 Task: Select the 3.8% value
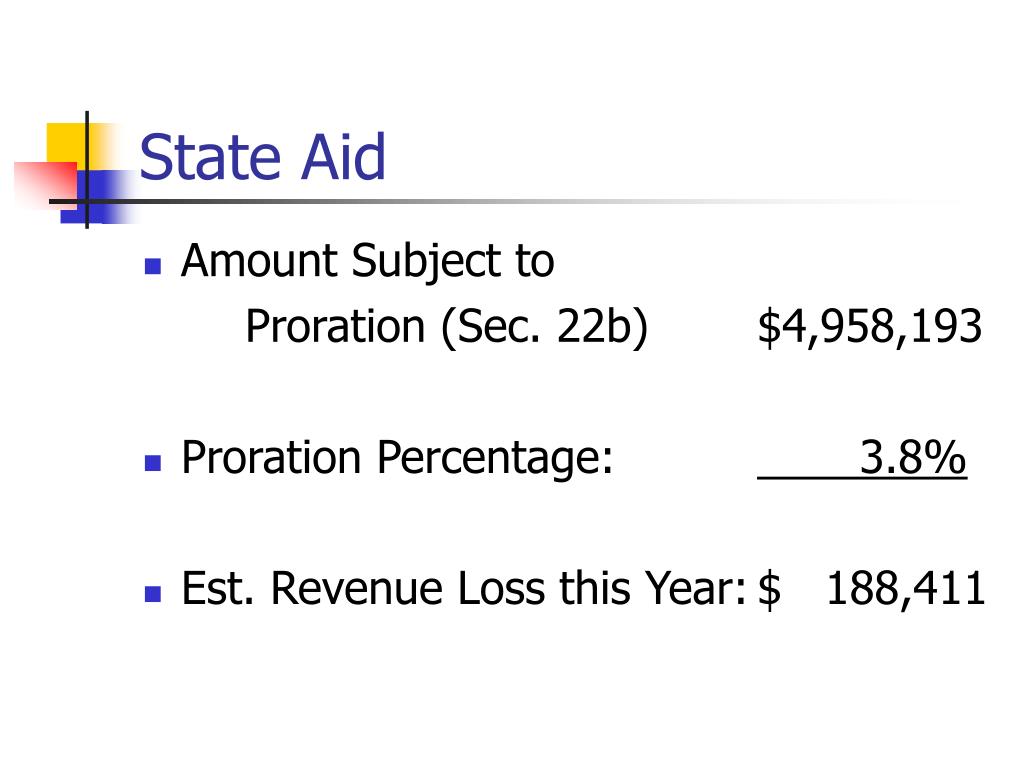tap(913, 457)
